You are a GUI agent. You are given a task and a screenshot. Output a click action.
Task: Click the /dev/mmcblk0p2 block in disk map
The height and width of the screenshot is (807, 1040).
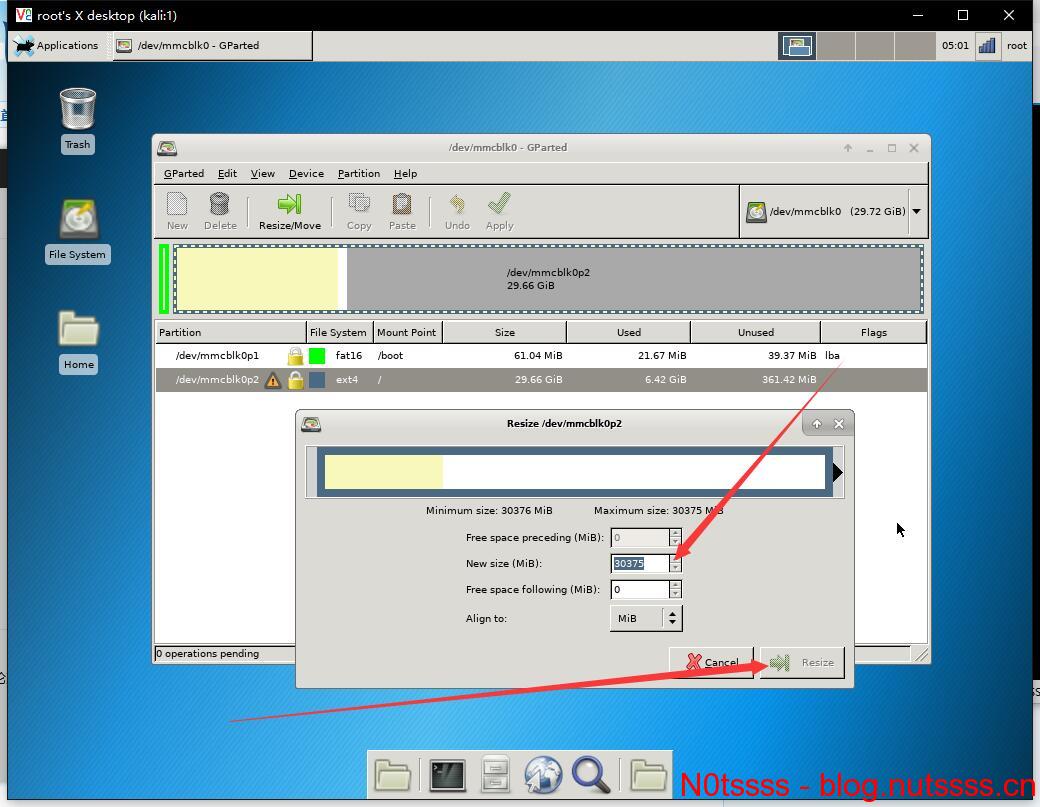[x=549, y=279]
